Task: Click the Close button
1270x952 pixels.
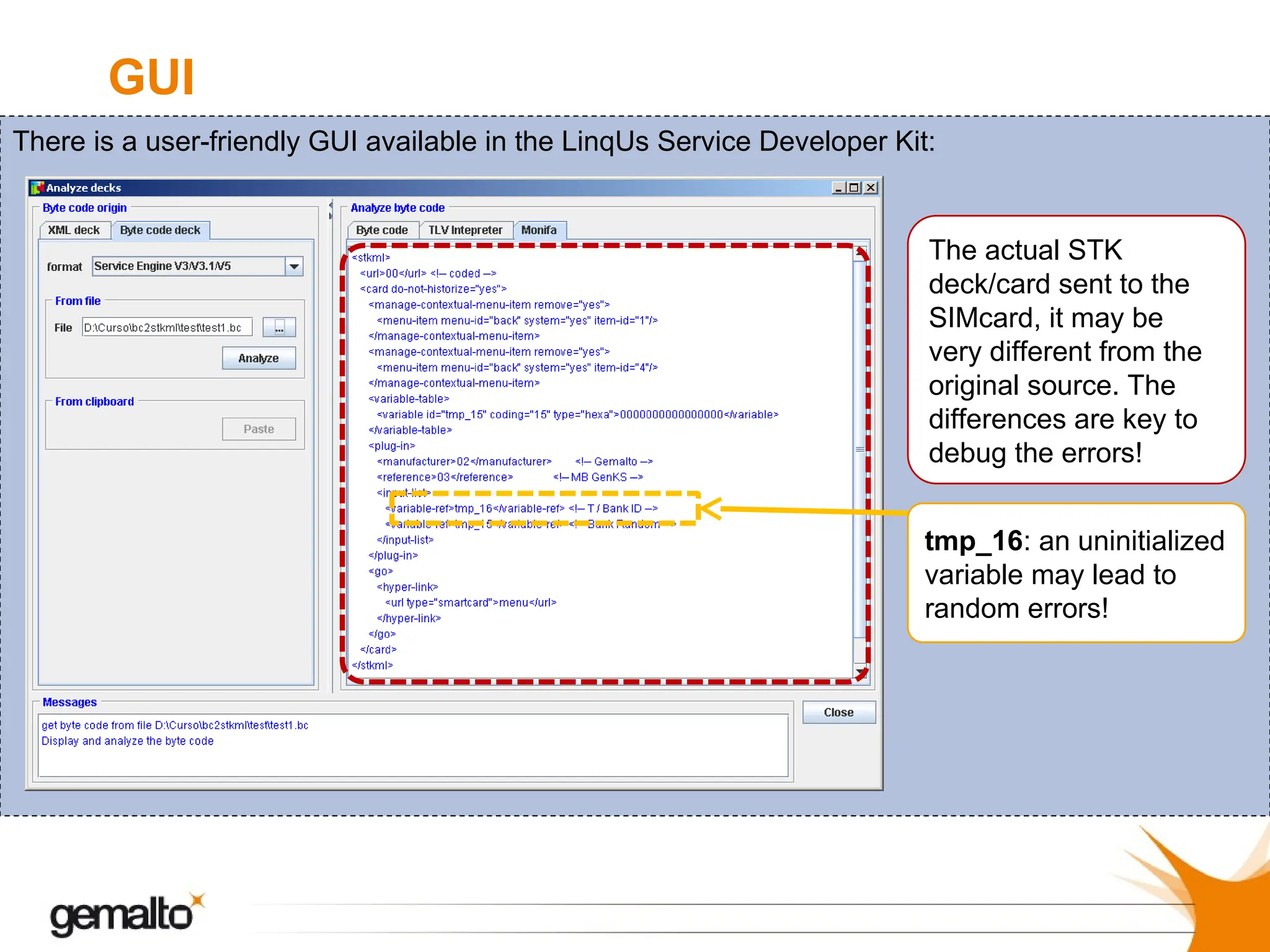Action: pos(838,713)
